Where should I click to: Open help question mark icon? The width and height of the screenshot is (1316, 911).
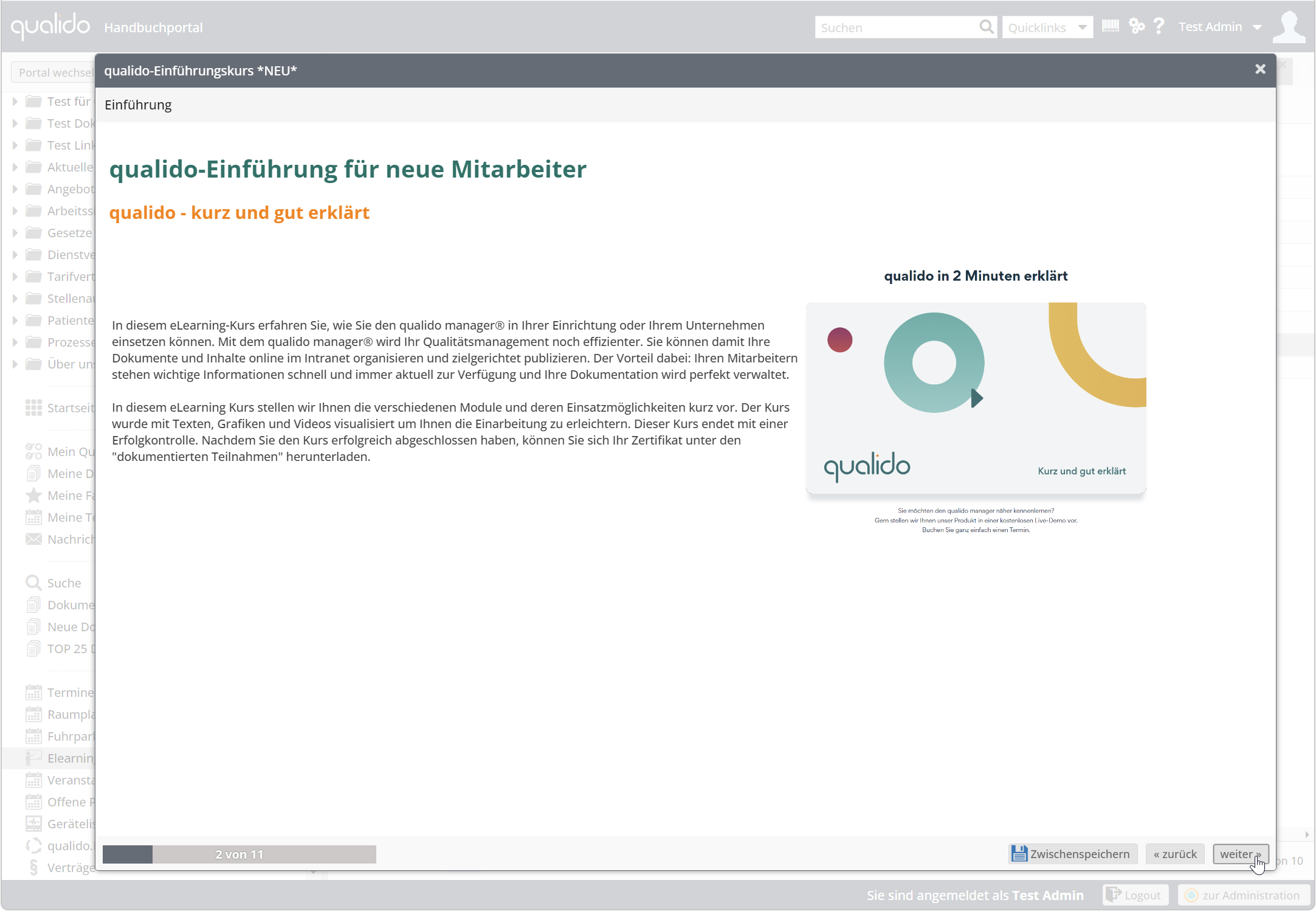click(1159, 26)
